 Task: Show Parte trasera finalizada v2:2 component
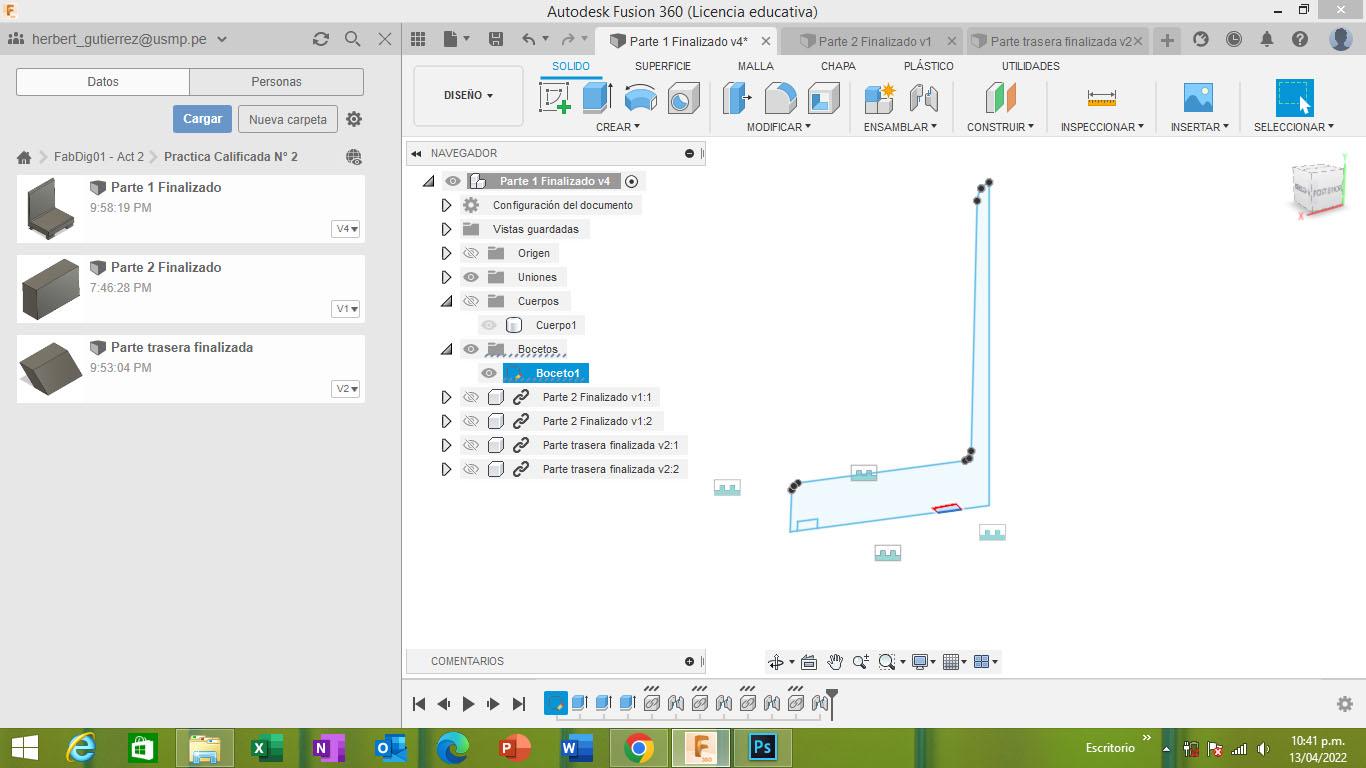coord(471,469)
